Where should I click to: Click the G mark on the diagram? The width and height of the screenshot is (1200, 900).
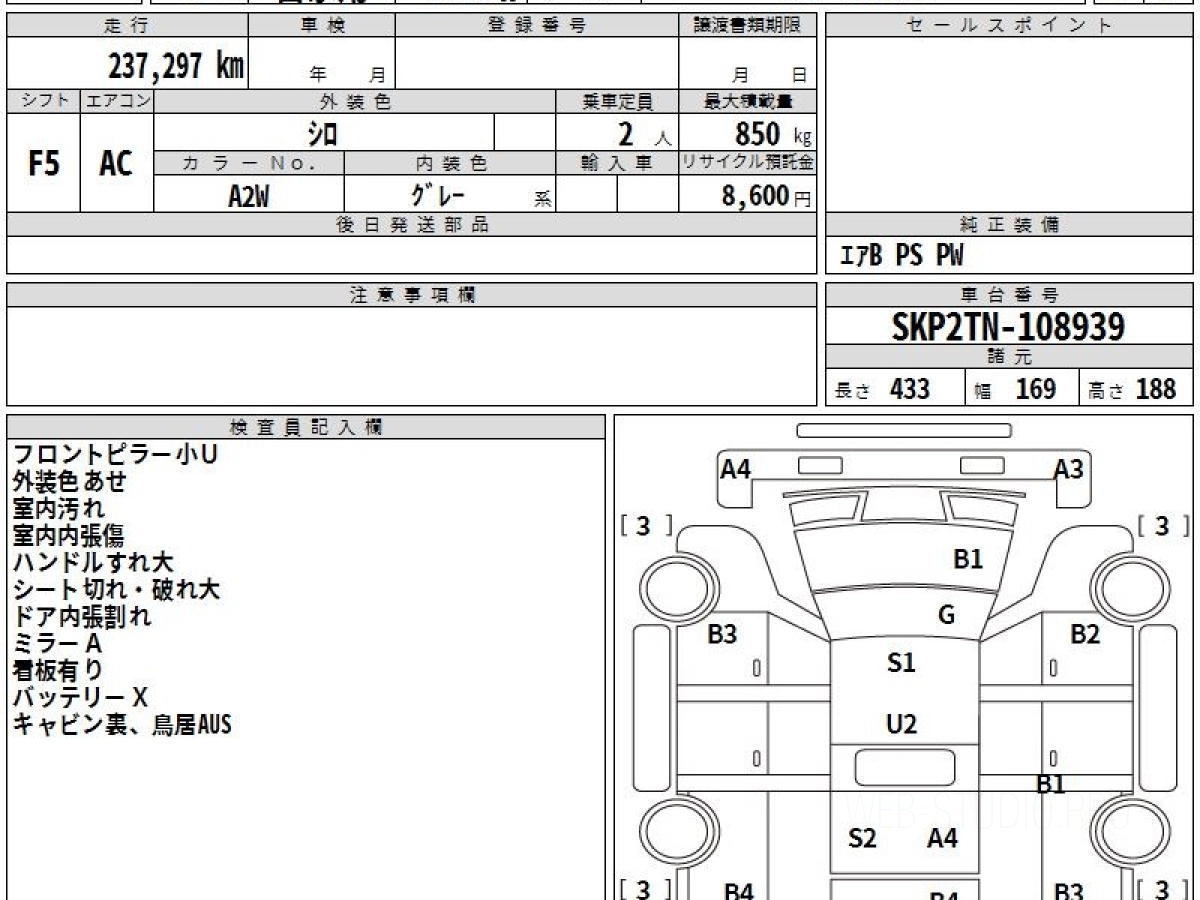pos(946,615)
